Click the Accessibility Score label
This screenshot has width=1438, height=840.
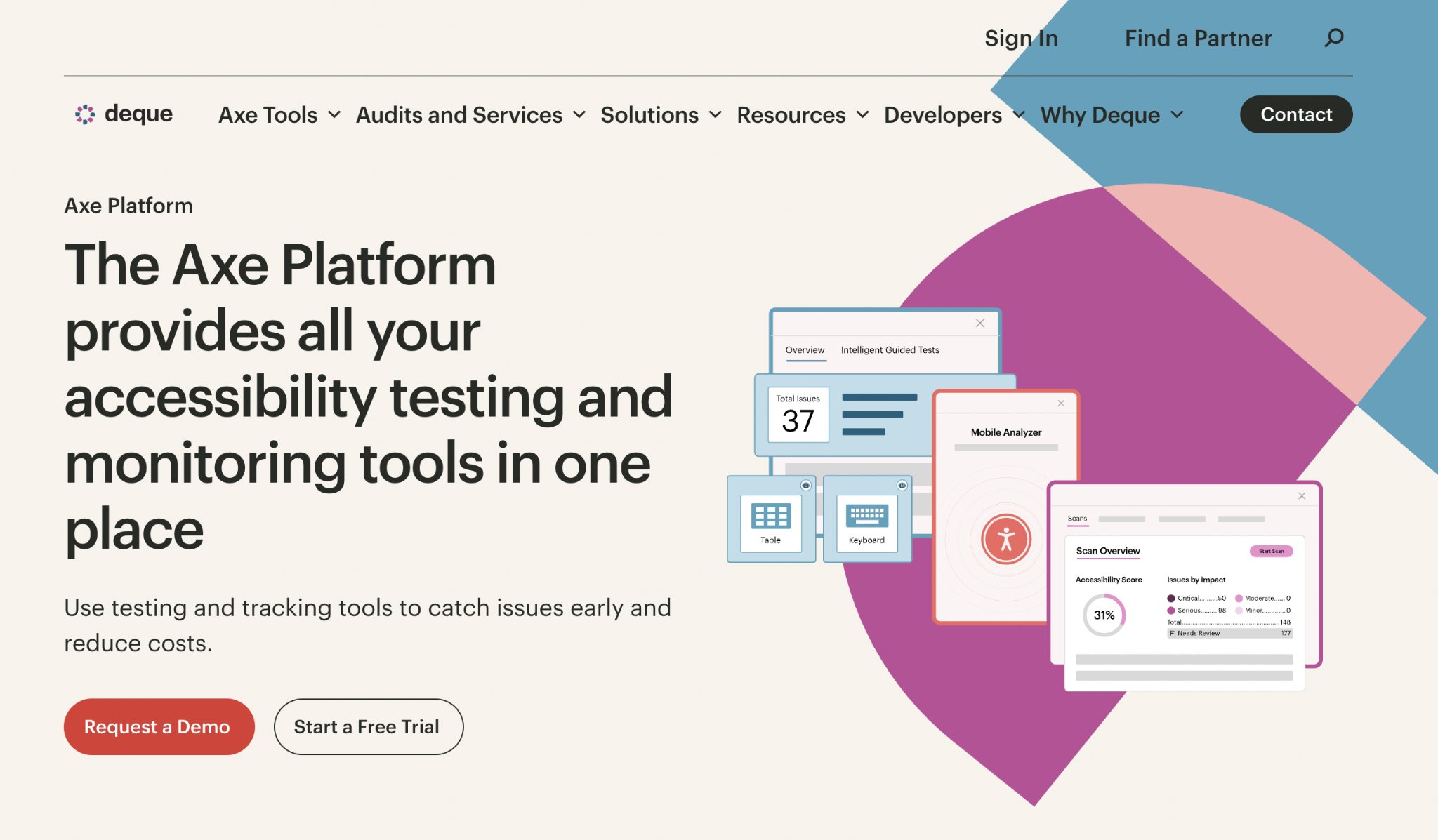point(1109,580)
